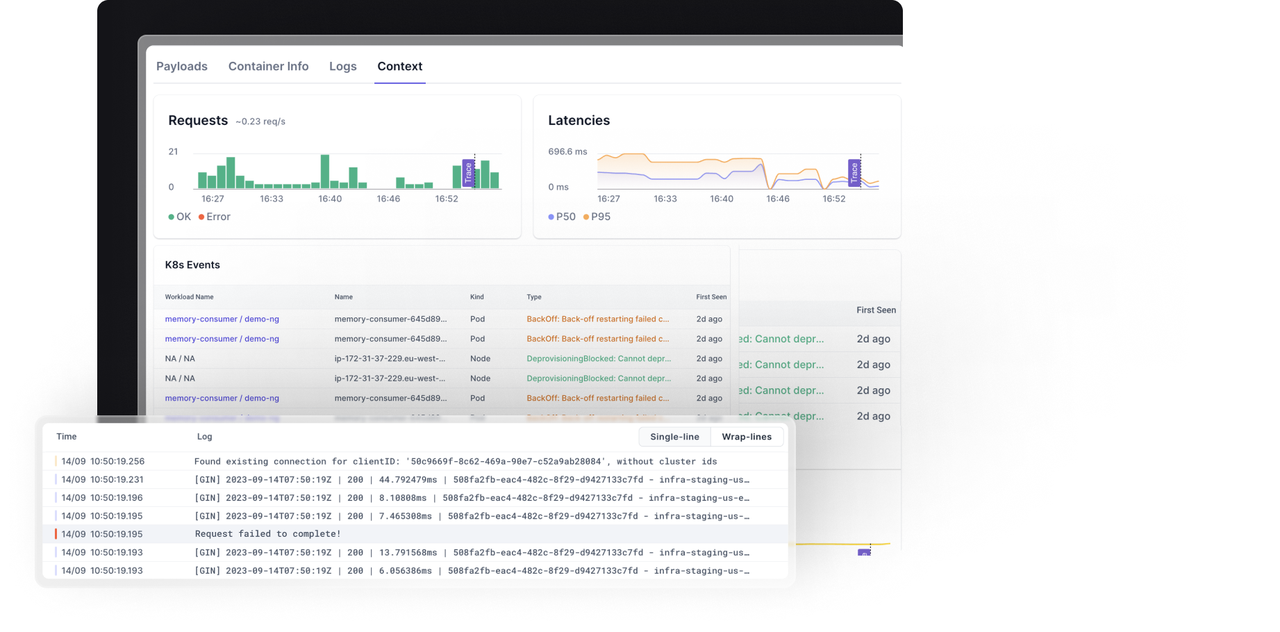1280x632 pixels.
Task: Click the tallest green bar at 16:40
Action: (325, 171)
